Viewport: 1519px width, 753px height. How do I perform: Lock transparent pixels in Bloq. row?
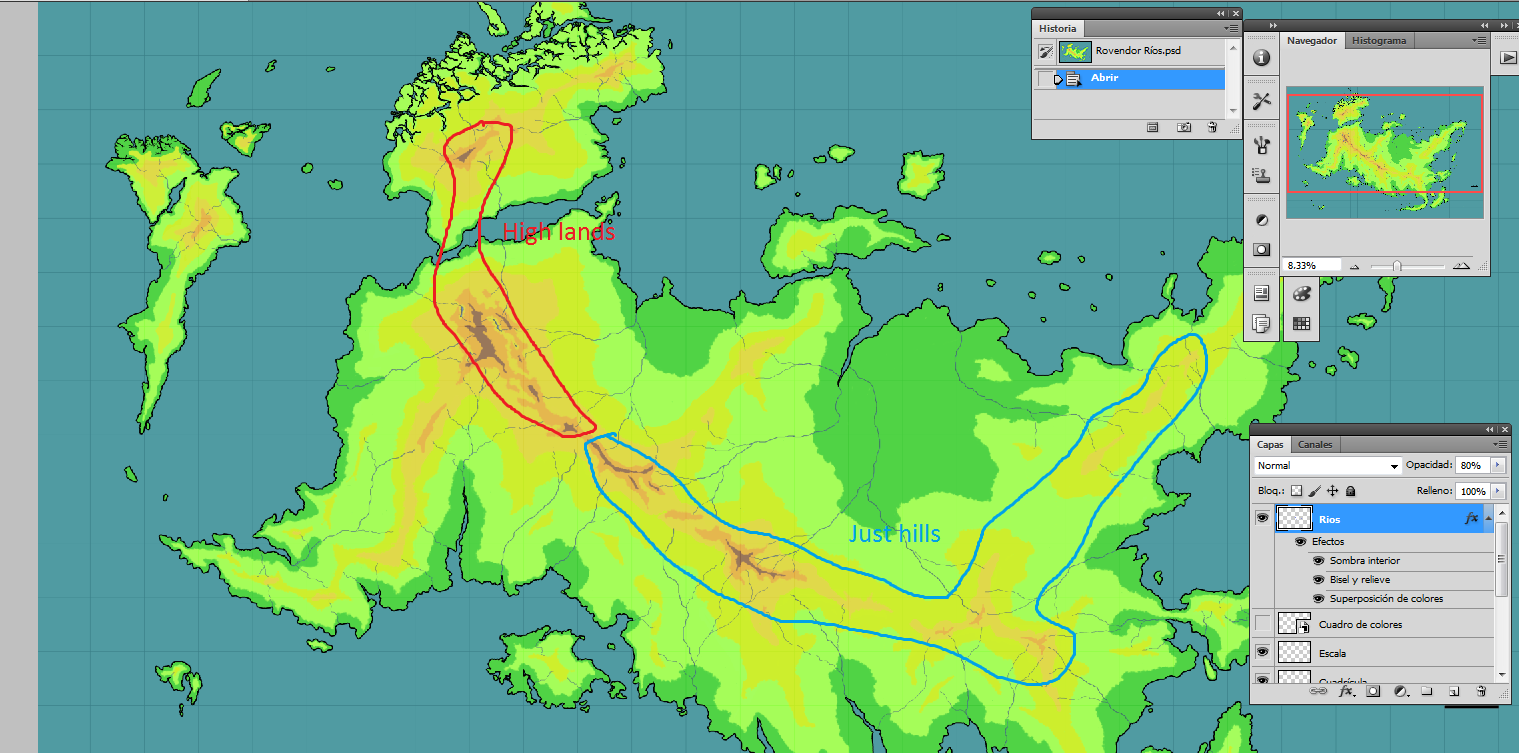tap(1296, 491)
